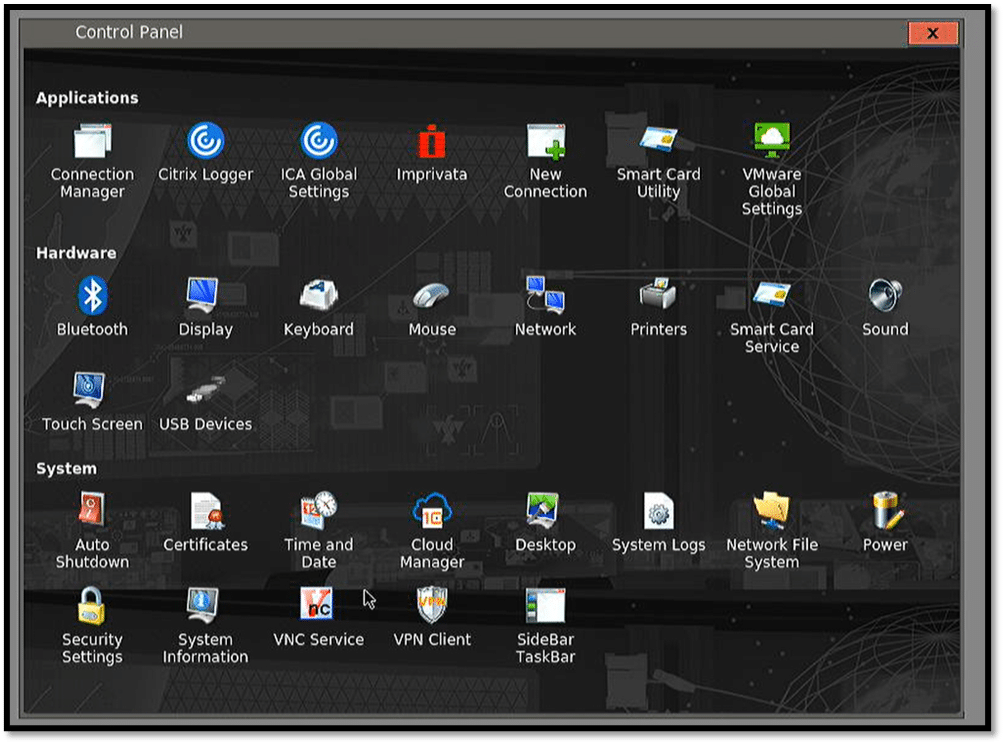This screenshot has height=744, width=1004.
Task: Open Keyboard settings
Action: coord(319,307)
